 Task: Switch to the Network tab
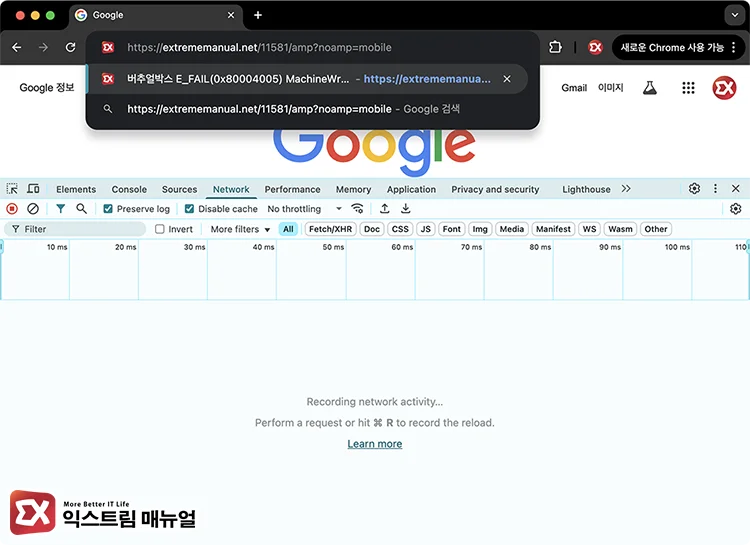(x=231, y=189)
